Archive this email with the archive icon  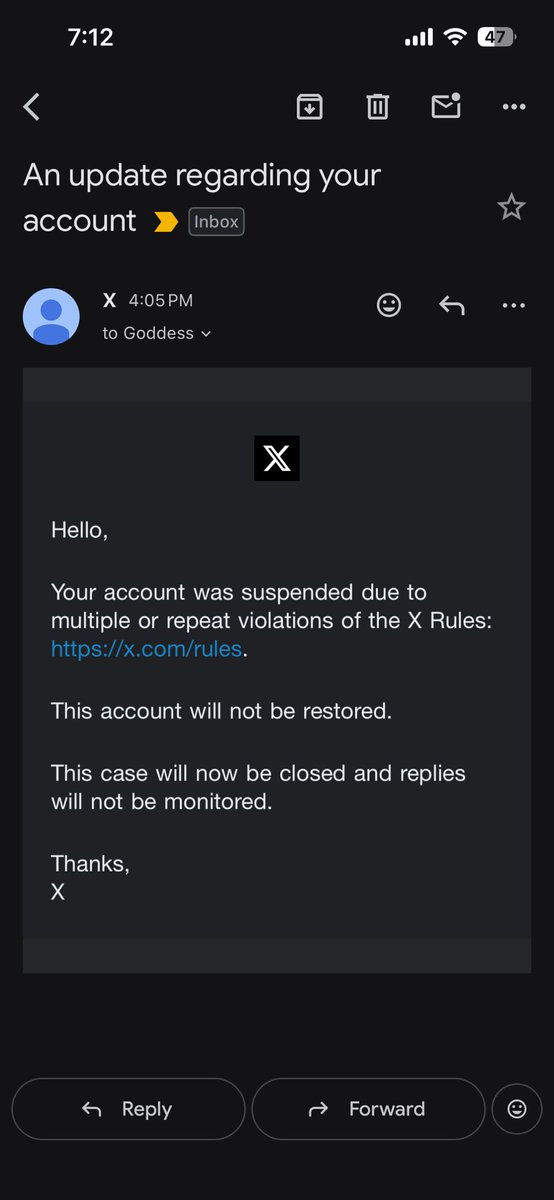tap(310, 106)
